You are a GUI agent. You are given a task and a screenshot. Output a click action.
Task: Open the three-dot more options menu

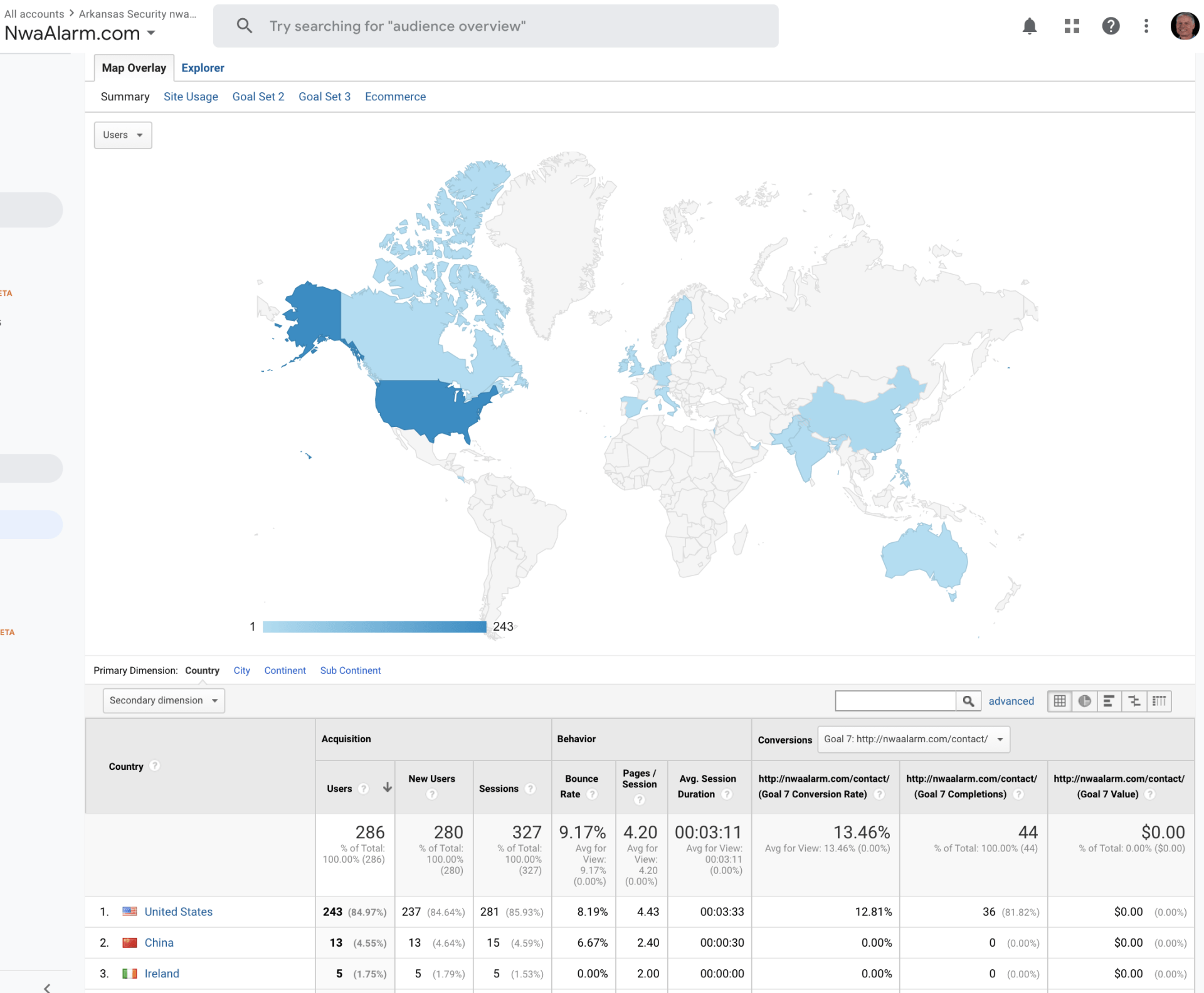[x=1146, y=26]
